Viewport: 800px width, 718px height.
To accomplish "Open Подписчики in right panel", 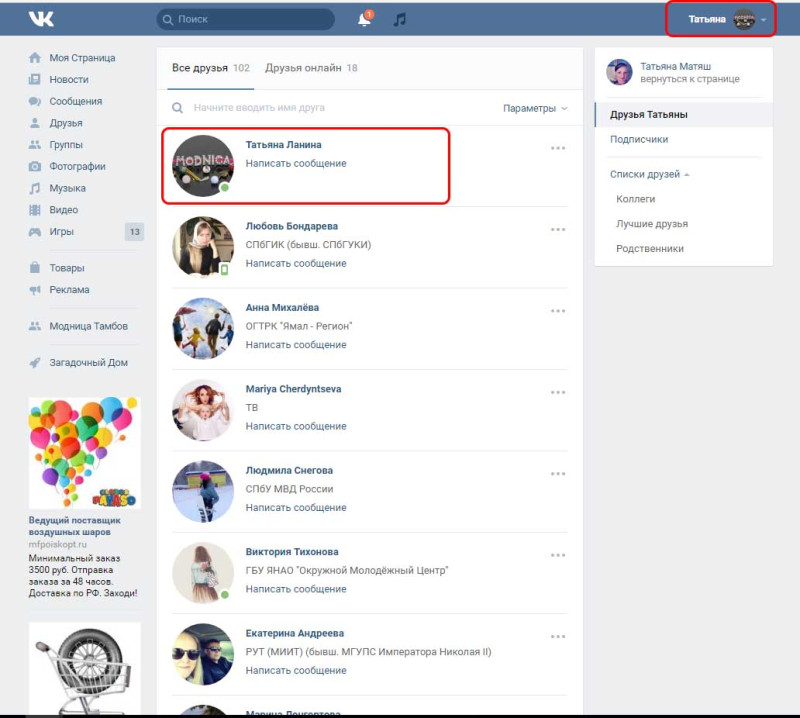I will 639,139.
